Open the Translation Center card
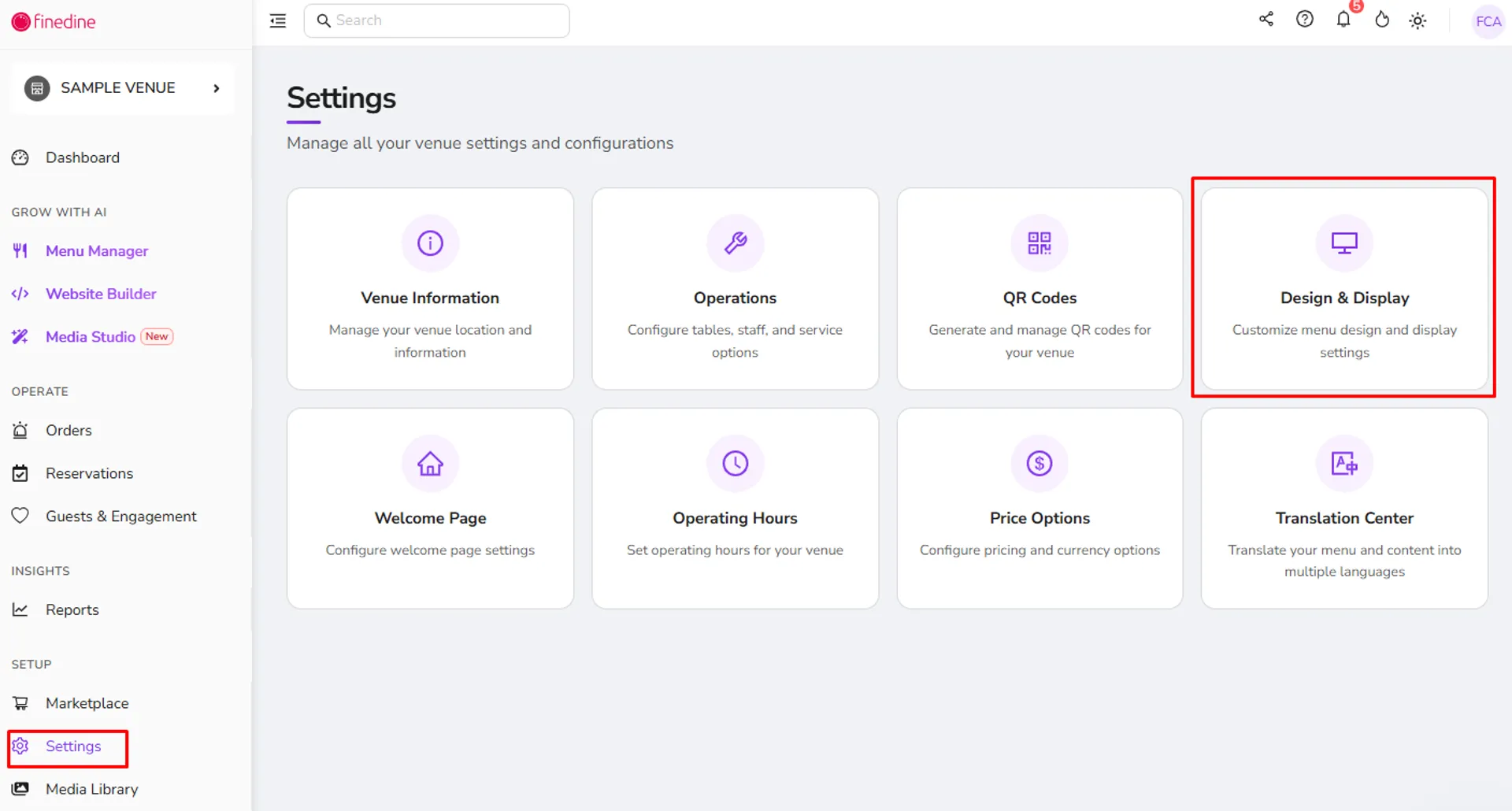Image resolution: width=1512 pixels, height=811 pixels. [x=1344, y=508]
